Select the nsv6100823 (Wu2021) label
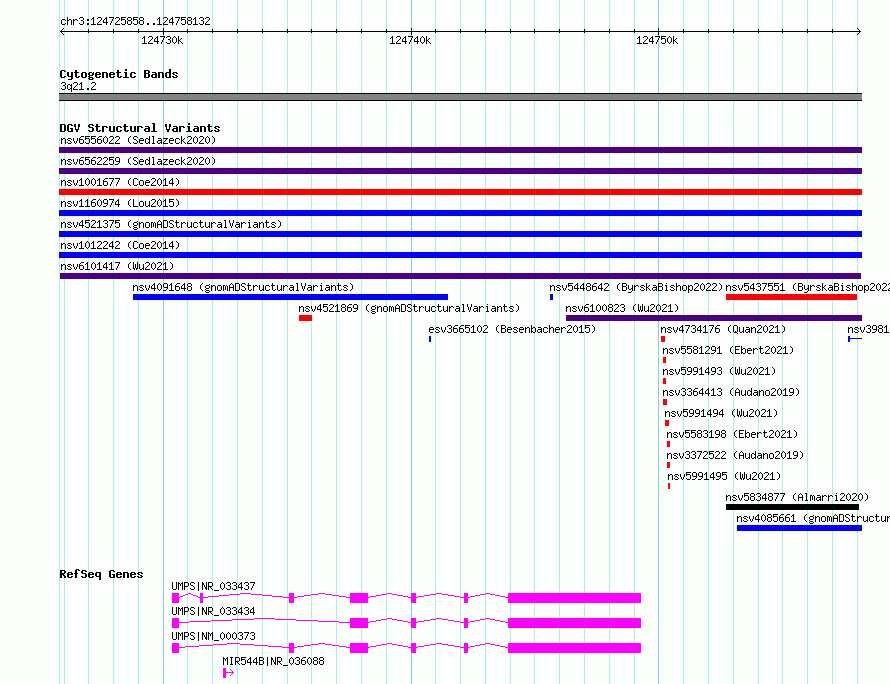890x684 pixels. pyautogui.click(x=622, y=308)
